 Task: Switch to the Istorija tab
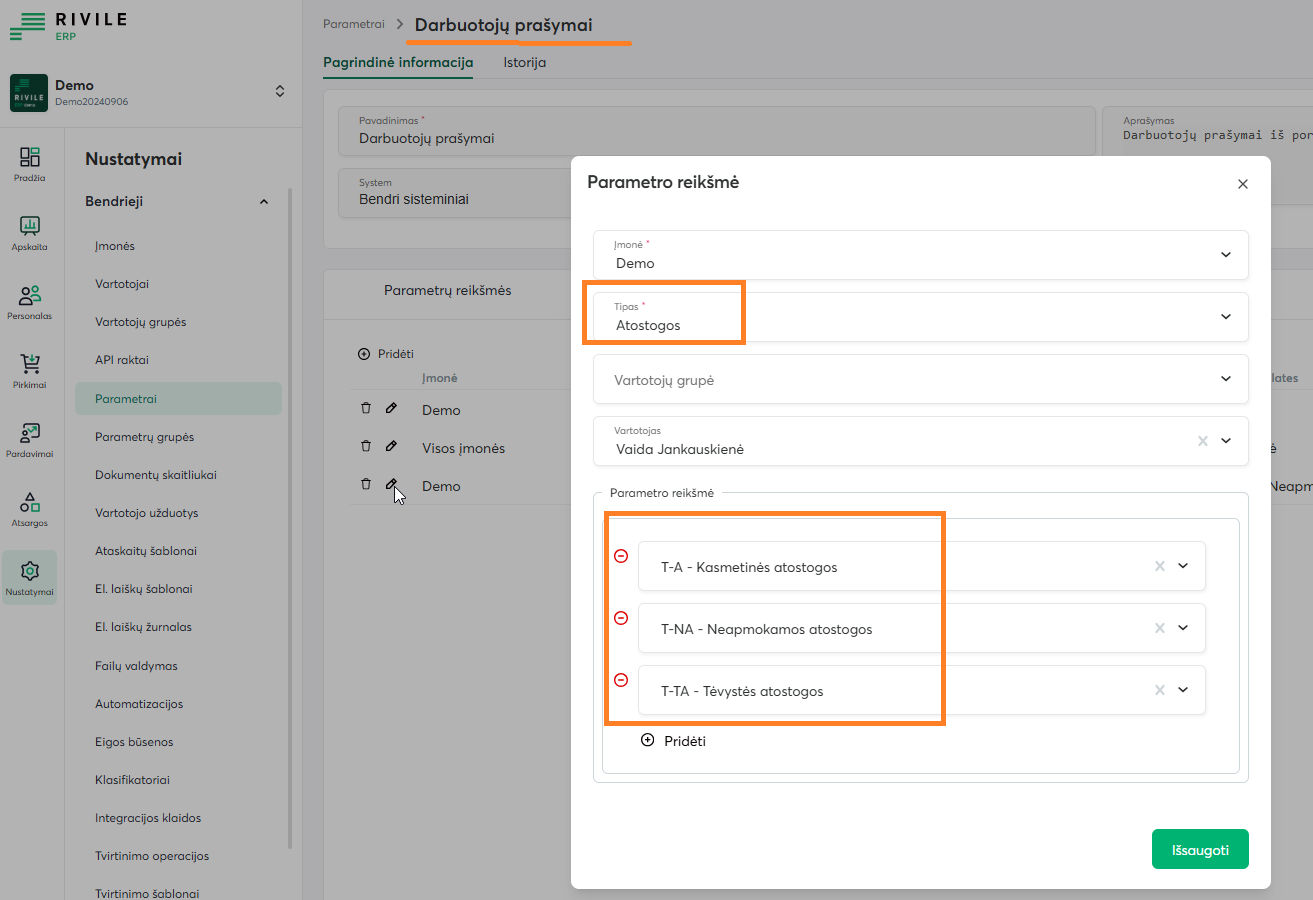pos(524,62)
